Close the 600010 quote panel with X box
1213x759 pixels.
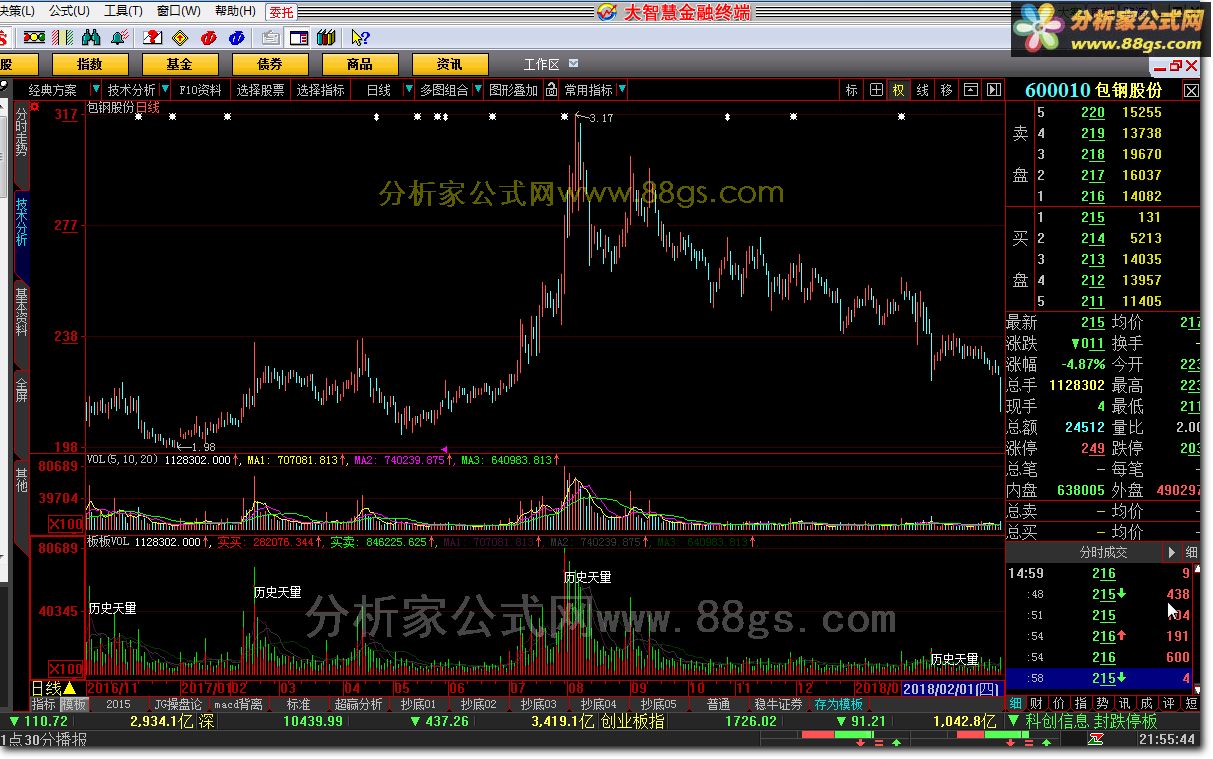pyautogui.click(x=1191, y=90)
